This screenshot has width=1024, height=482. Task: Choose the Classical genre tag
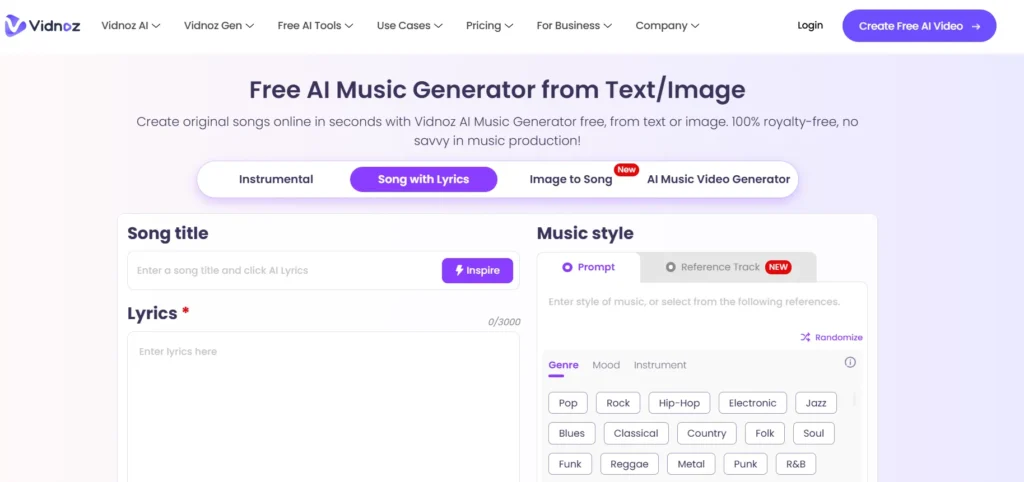pyautogui.click(x=636, y=433)
